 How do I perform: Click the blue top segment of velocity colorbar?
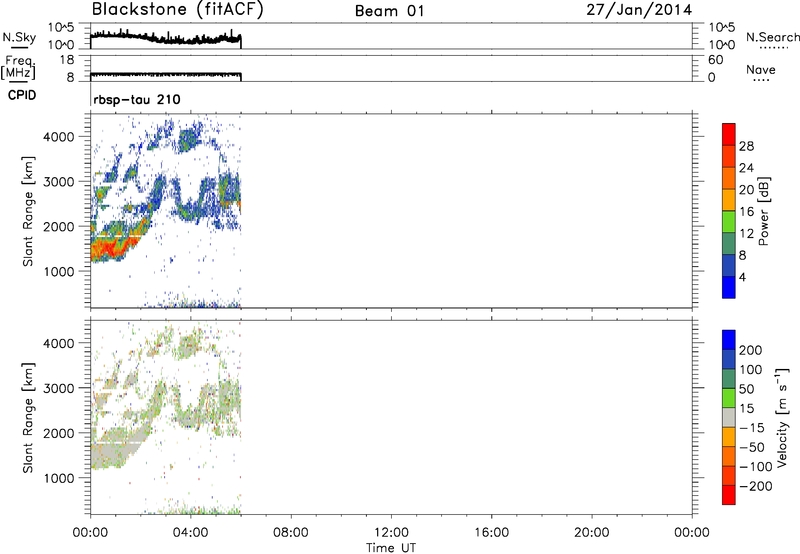[x=729, y=340]
